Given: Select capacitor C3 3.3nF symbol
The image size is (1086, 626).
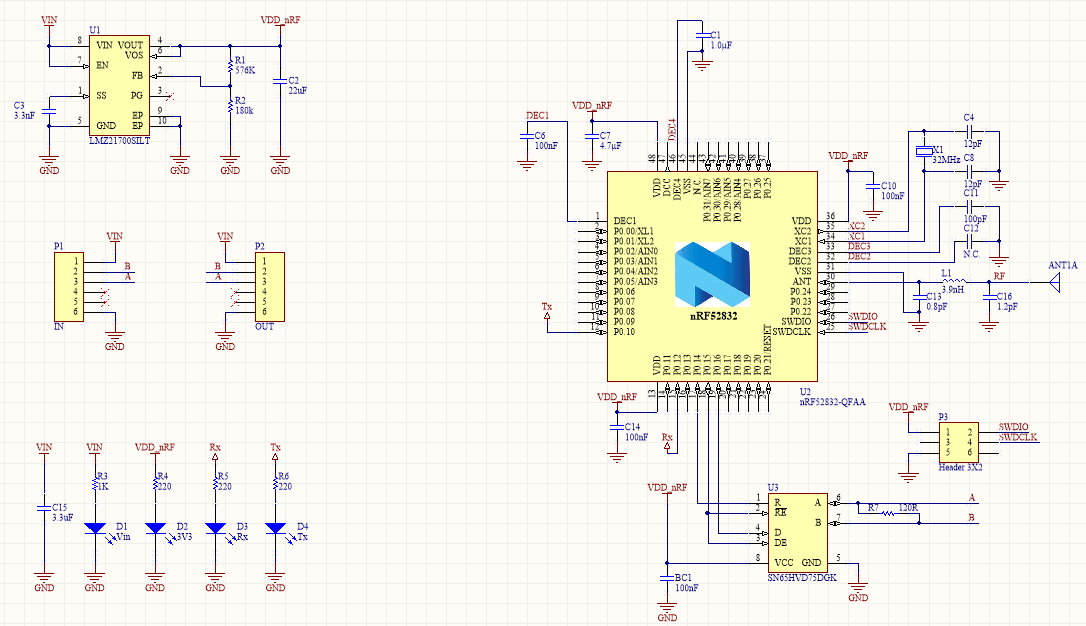Looking at the screenshot, I should coord(48,111).
